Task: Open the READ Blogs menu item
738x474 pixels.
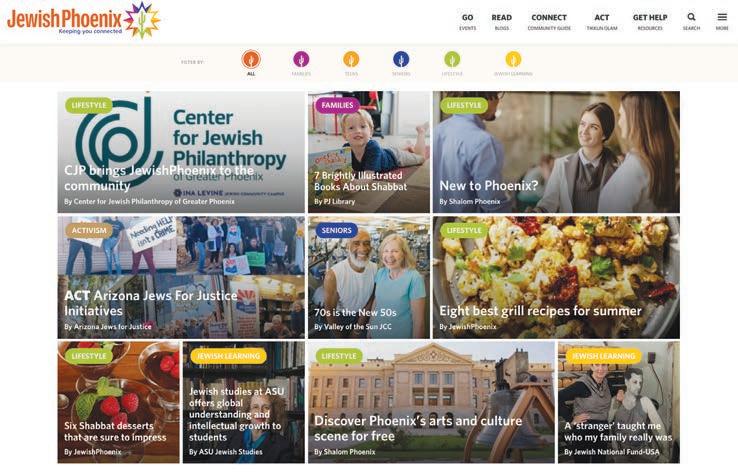Action: point(502,22)
